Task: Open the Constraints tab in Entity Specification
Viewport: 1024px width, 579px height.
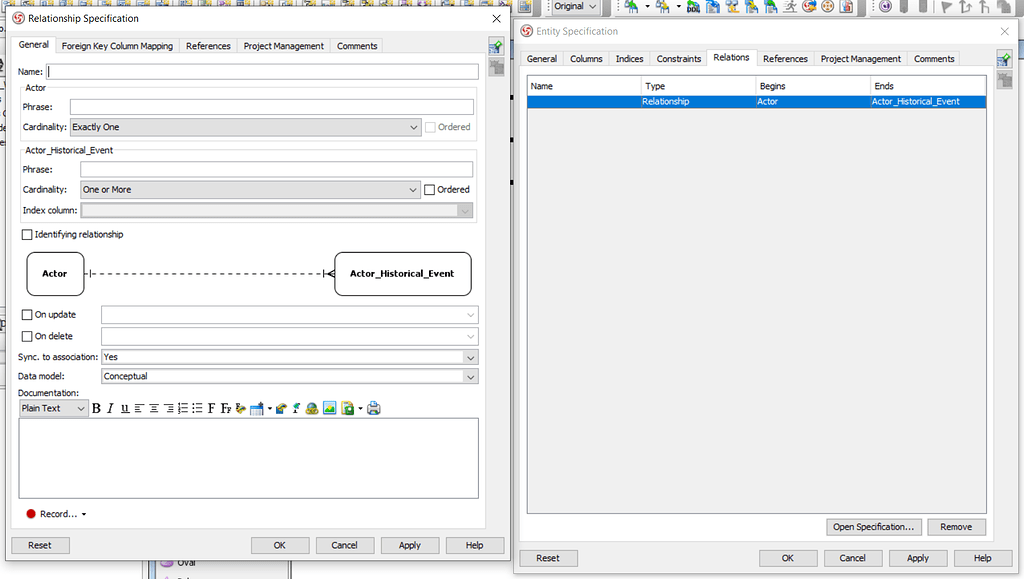Action: click(x=678, y=58)
